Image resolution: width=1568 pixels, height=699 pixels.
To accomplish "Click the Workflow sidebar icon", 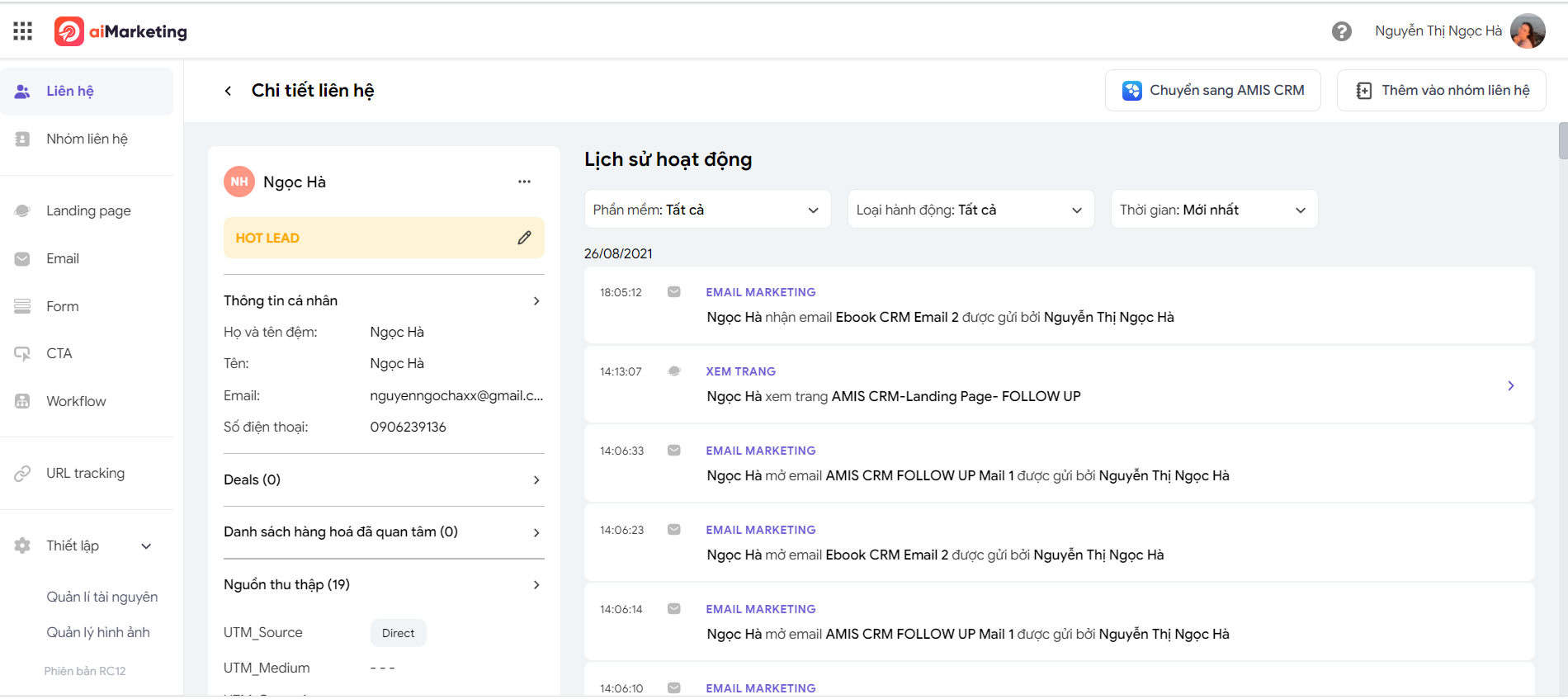I will click(x=22, y=401).
